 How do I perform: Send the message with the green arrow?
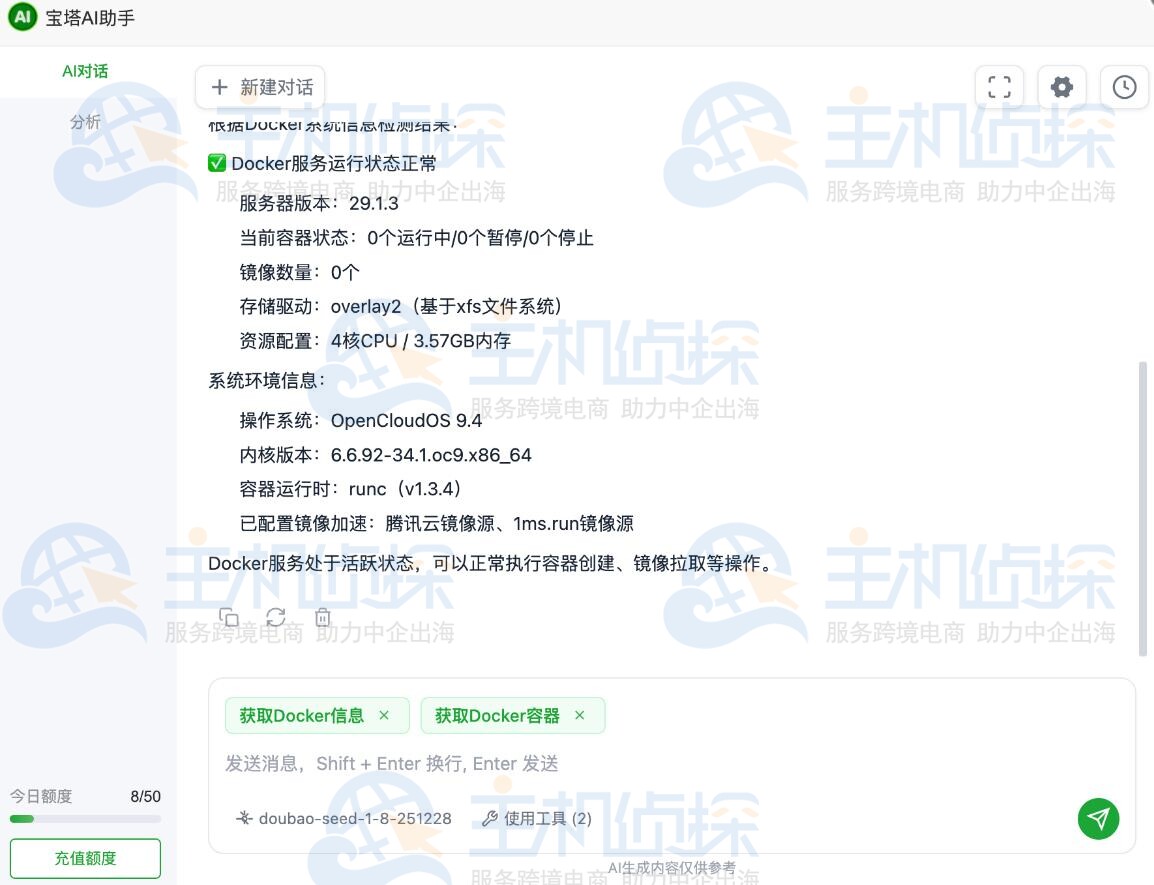point(1098,818)
